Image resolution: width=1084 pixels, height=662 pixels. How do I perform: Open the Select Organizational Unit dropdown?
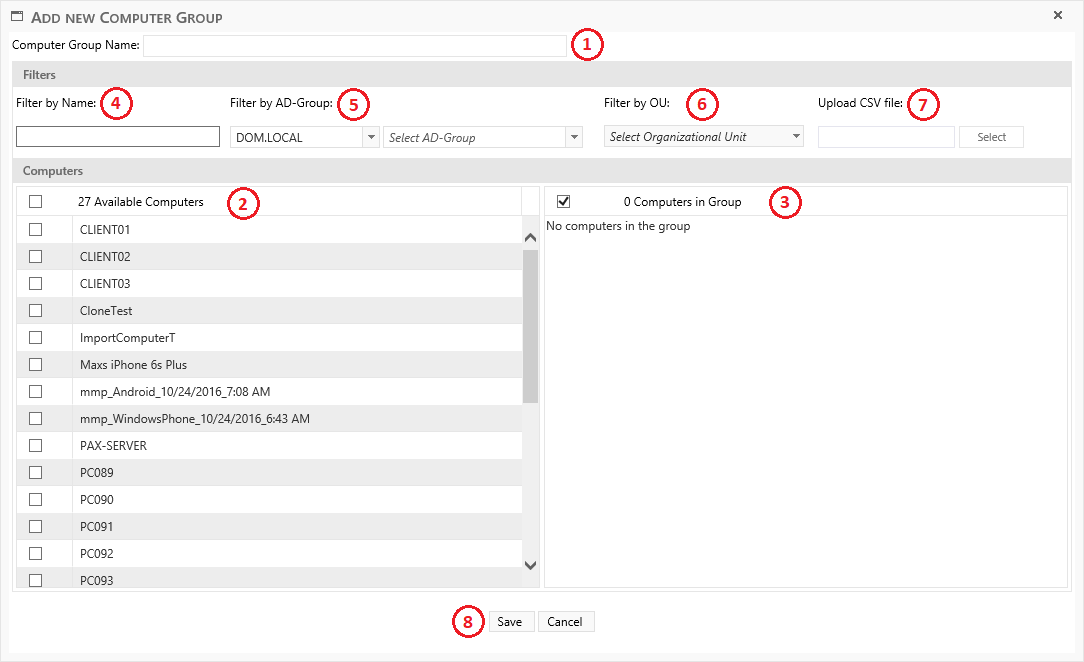pyautogui.click(x=795, y=137)
